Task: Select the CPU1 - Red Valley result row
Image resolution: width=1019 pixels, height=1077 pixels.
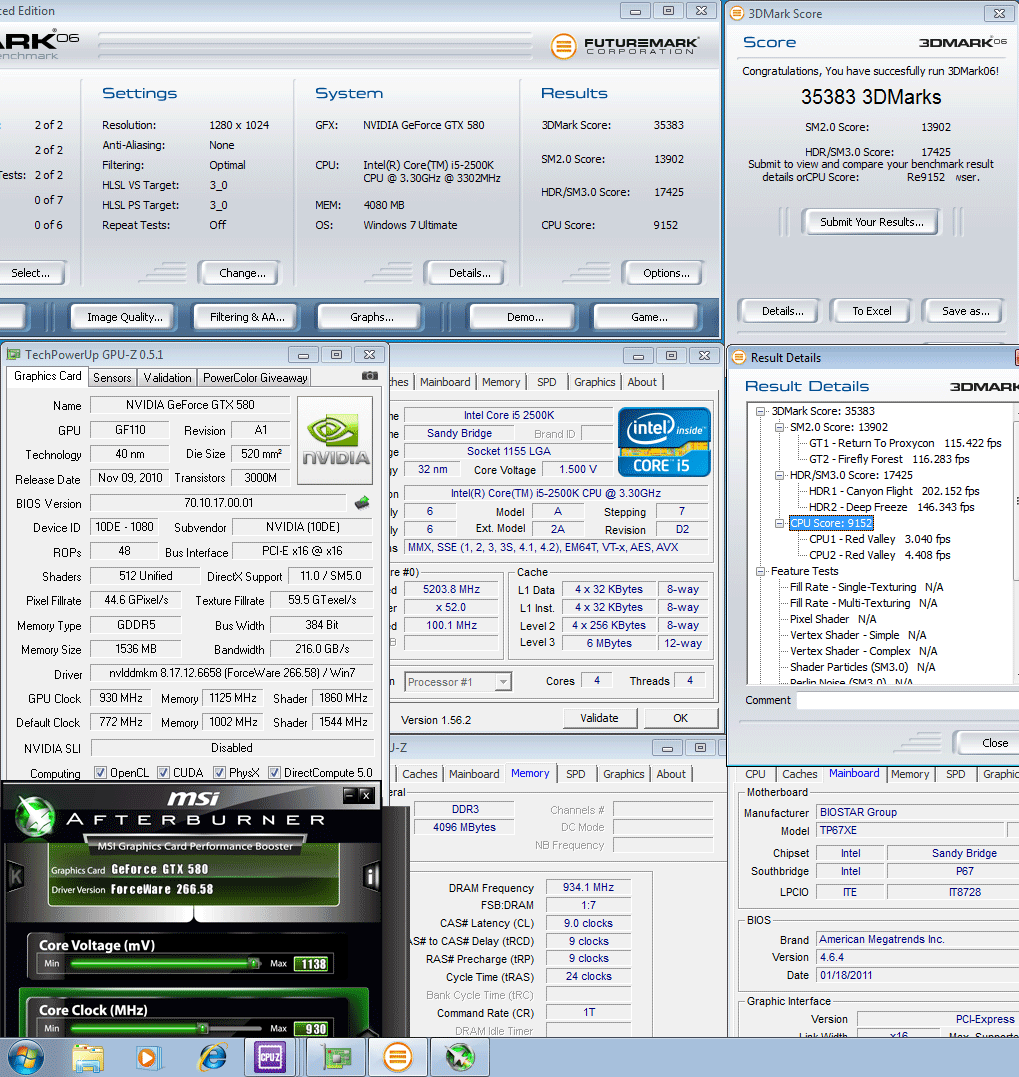Action: click(x=880, y=539)
